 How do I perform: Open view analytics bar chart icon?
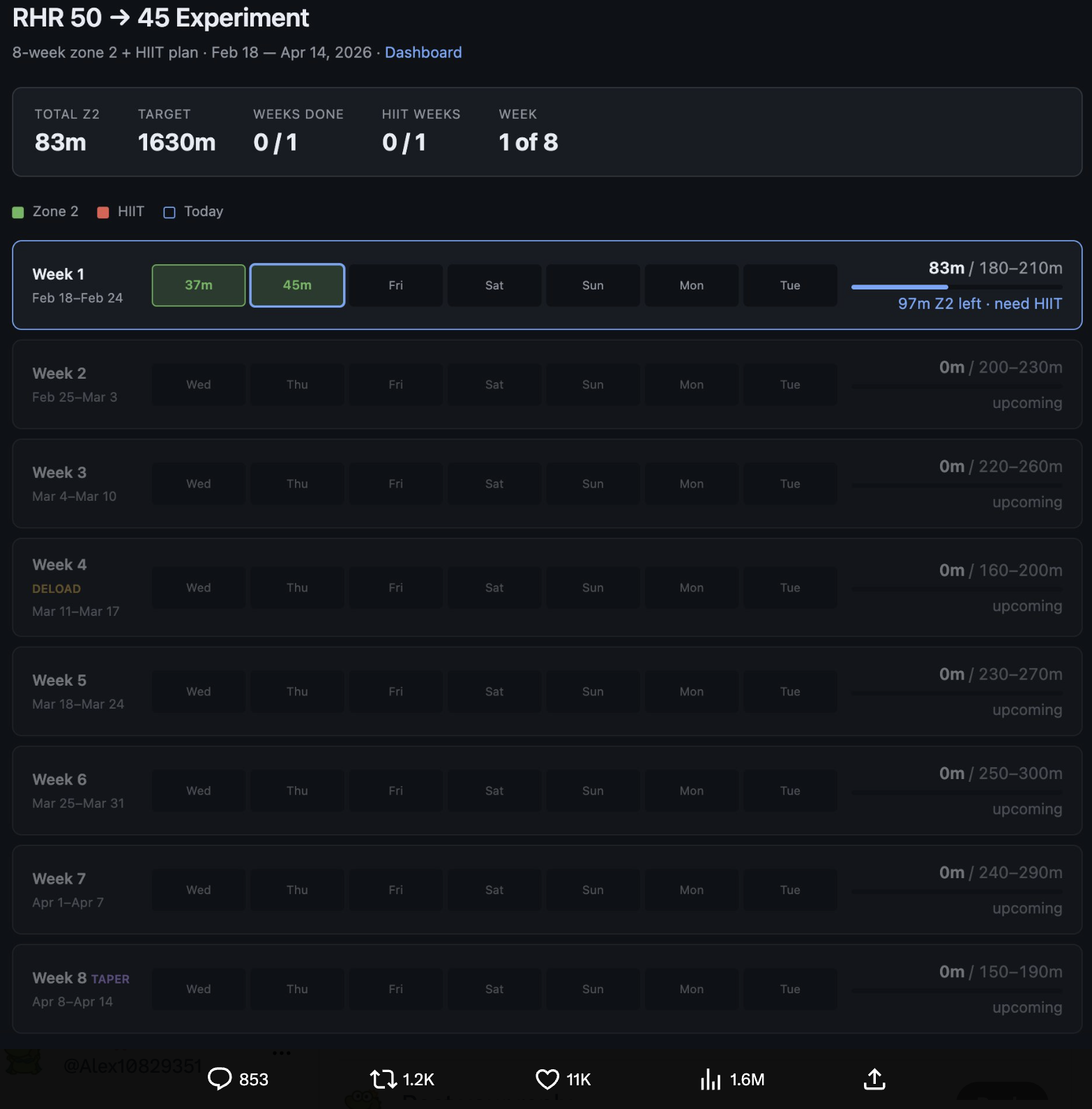tap(711, 1079)
